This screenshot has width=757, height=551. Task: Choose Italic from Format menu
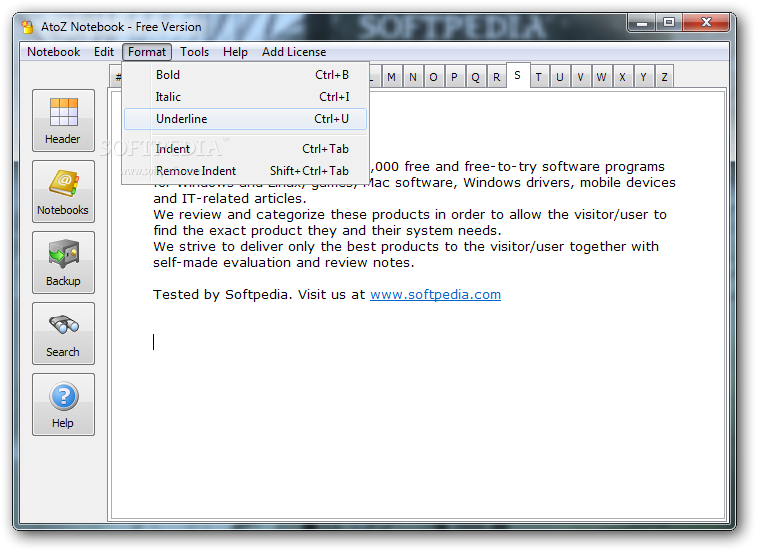click(x=245, y=97)
